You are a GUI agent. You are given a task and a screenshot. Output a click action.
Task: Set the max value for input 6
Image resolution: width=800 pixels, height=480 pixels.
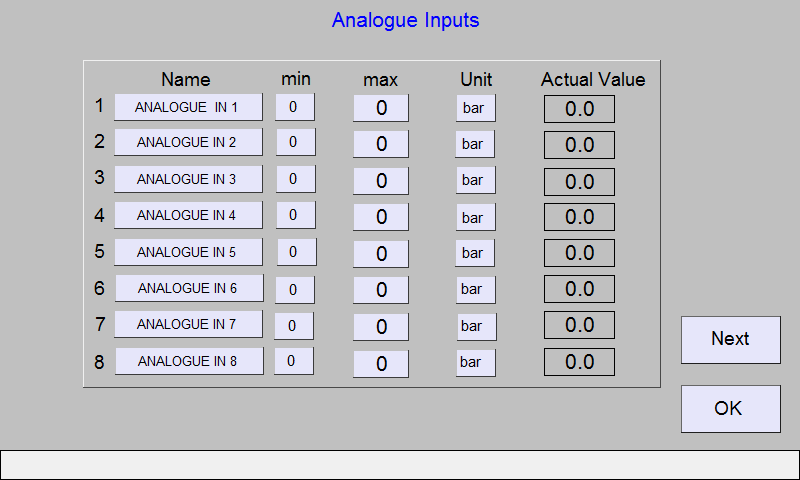(x=381, y=290)
